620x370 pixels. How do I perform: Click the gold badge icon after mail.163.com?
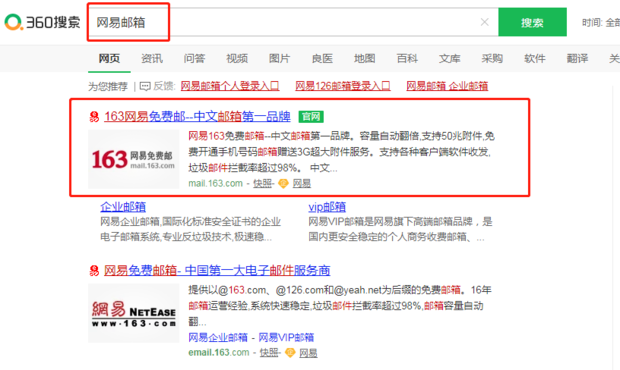point(284,183)
